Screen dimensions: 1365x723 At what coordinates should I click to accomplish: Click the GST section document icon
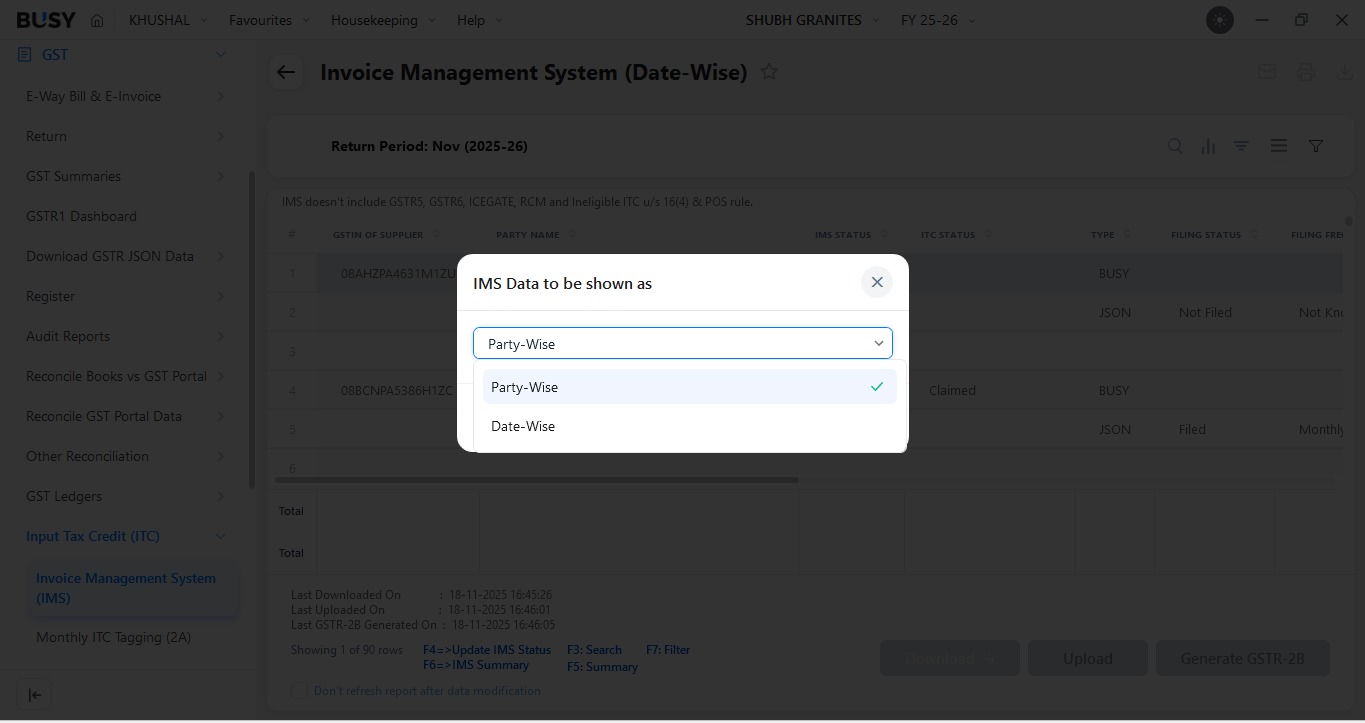(25, 55)
